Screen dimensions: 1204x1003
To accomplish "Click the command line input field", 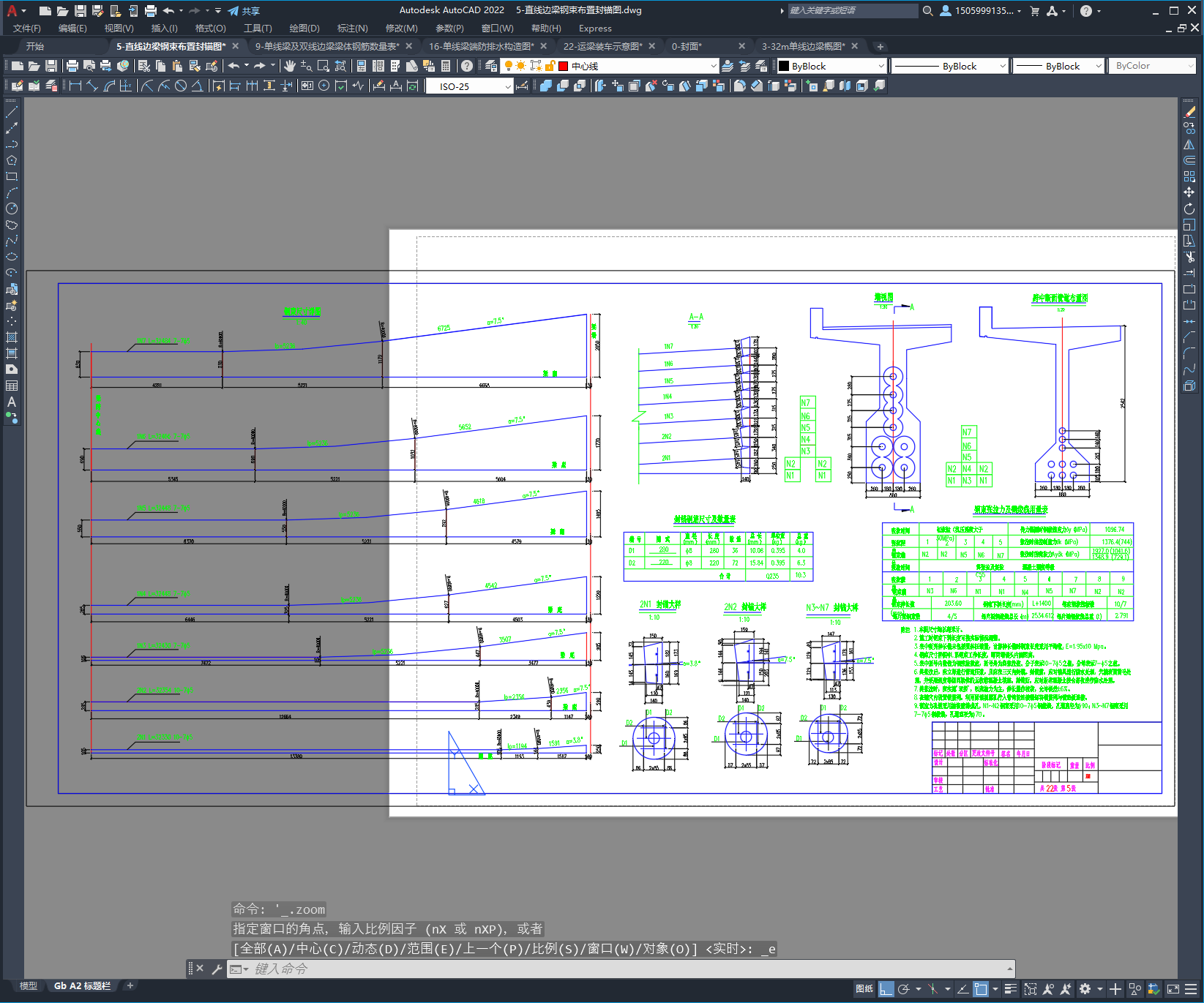I will (629, 969).
